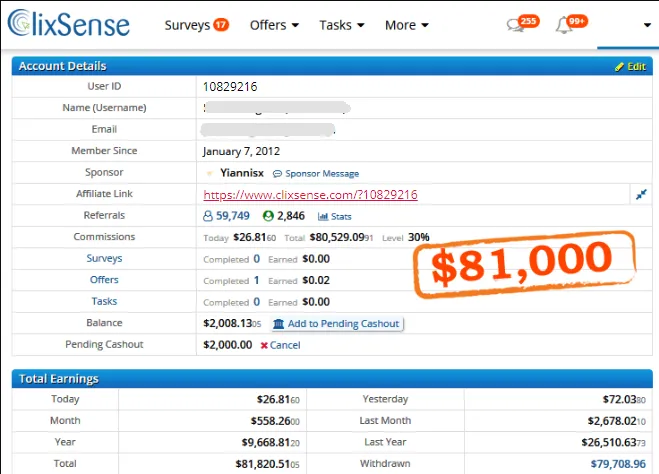Open chat messages icon with 255 badge
Image resolution: width=659 pixels, height=474 pixels.
click(522, 24)
